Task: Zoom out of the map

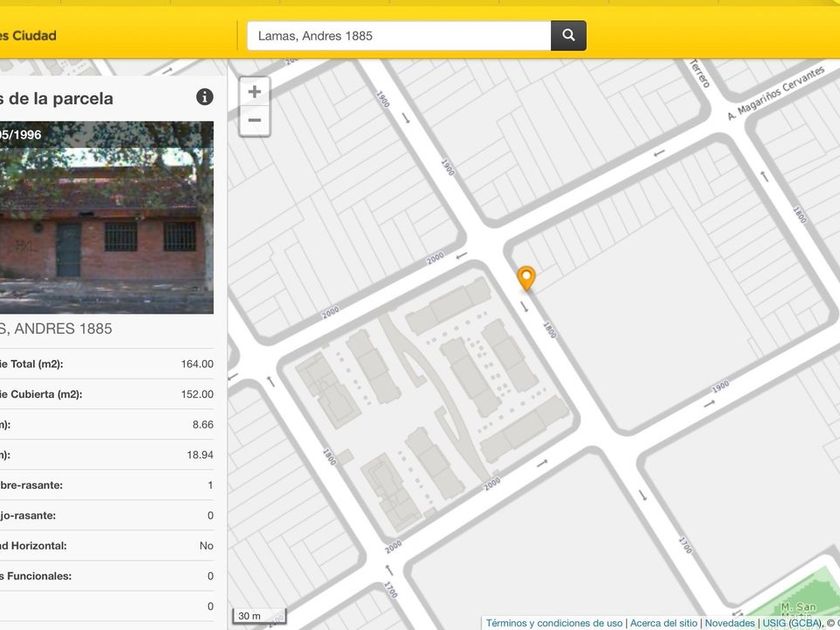Action: [255, 121]
